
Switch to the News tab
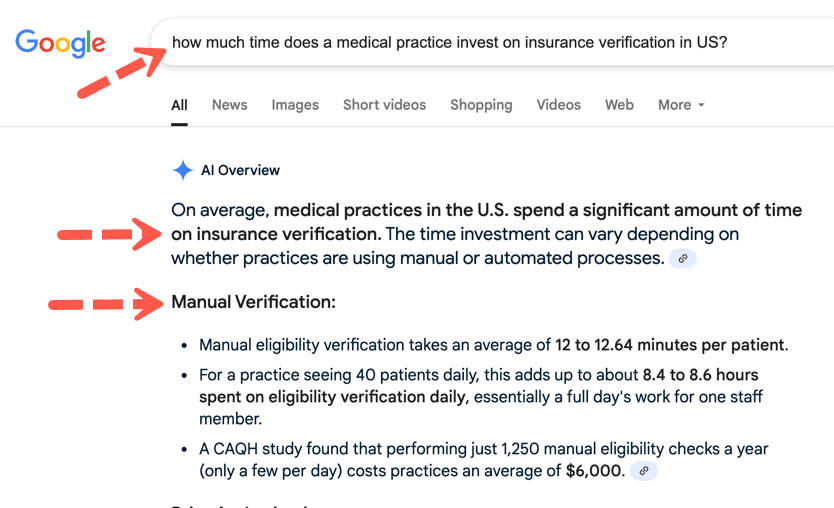pyautogui.click(x=230, y=105)
